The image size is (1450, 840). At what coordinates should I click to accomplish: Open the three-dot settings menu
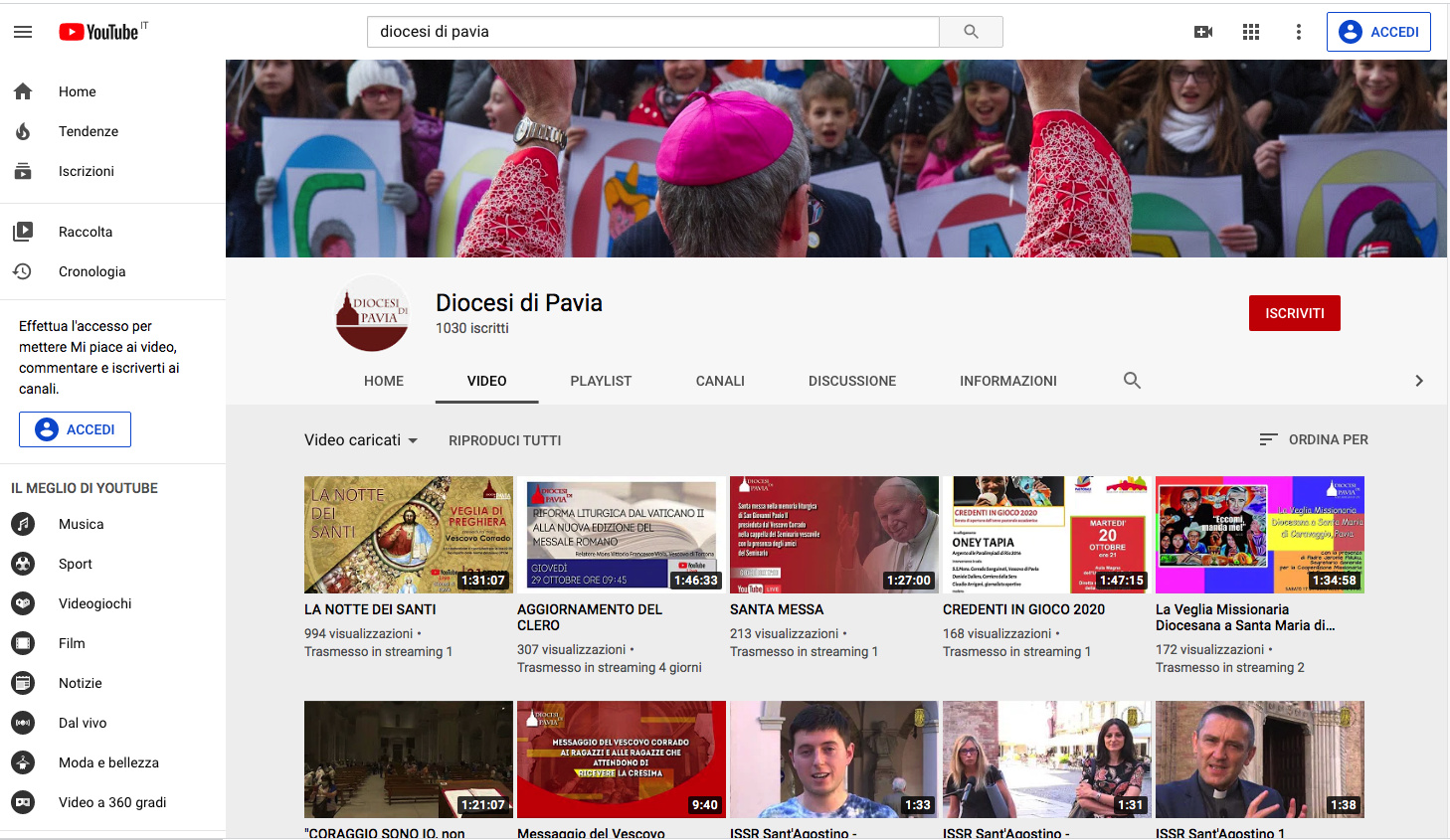1298,32
